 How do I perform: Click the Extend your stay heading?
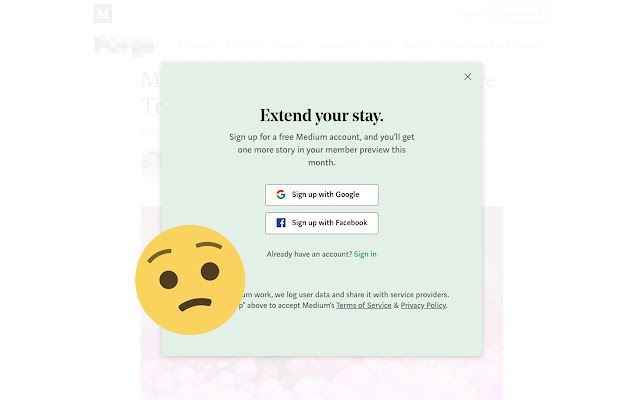322,116
